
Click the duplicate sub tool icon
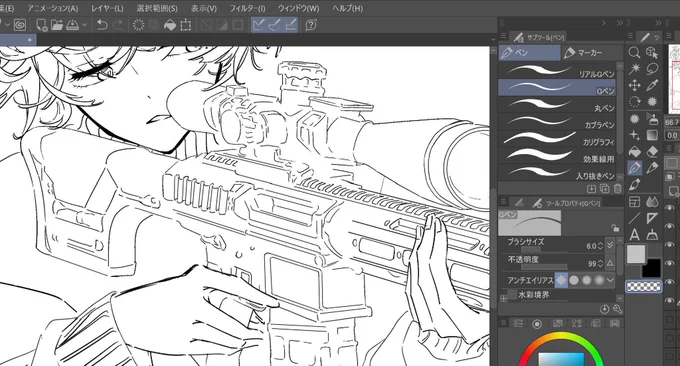[x=604, y=188]
